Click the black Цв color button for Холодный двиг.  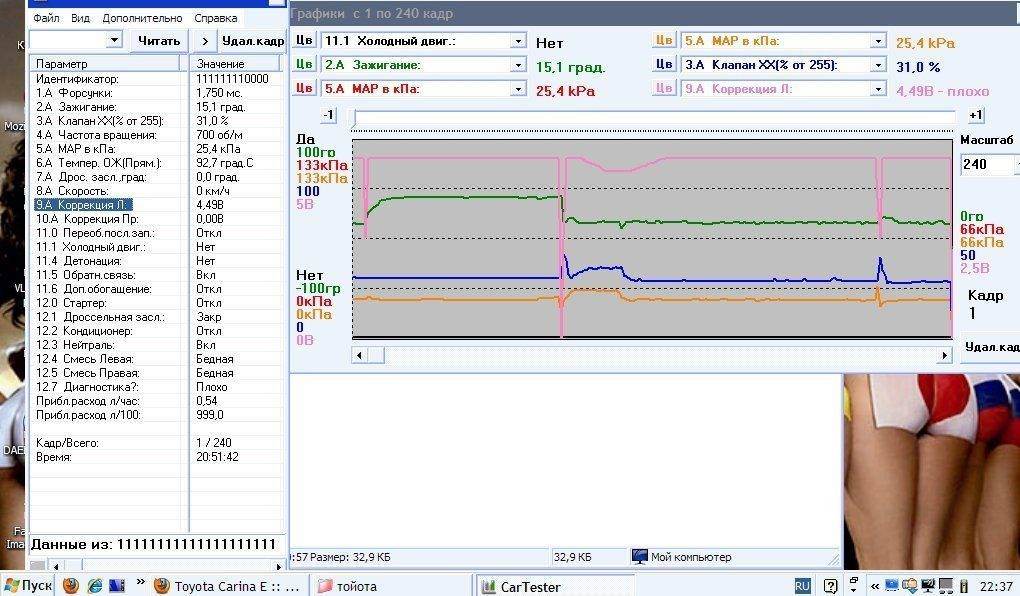click(x=304, y=41)
